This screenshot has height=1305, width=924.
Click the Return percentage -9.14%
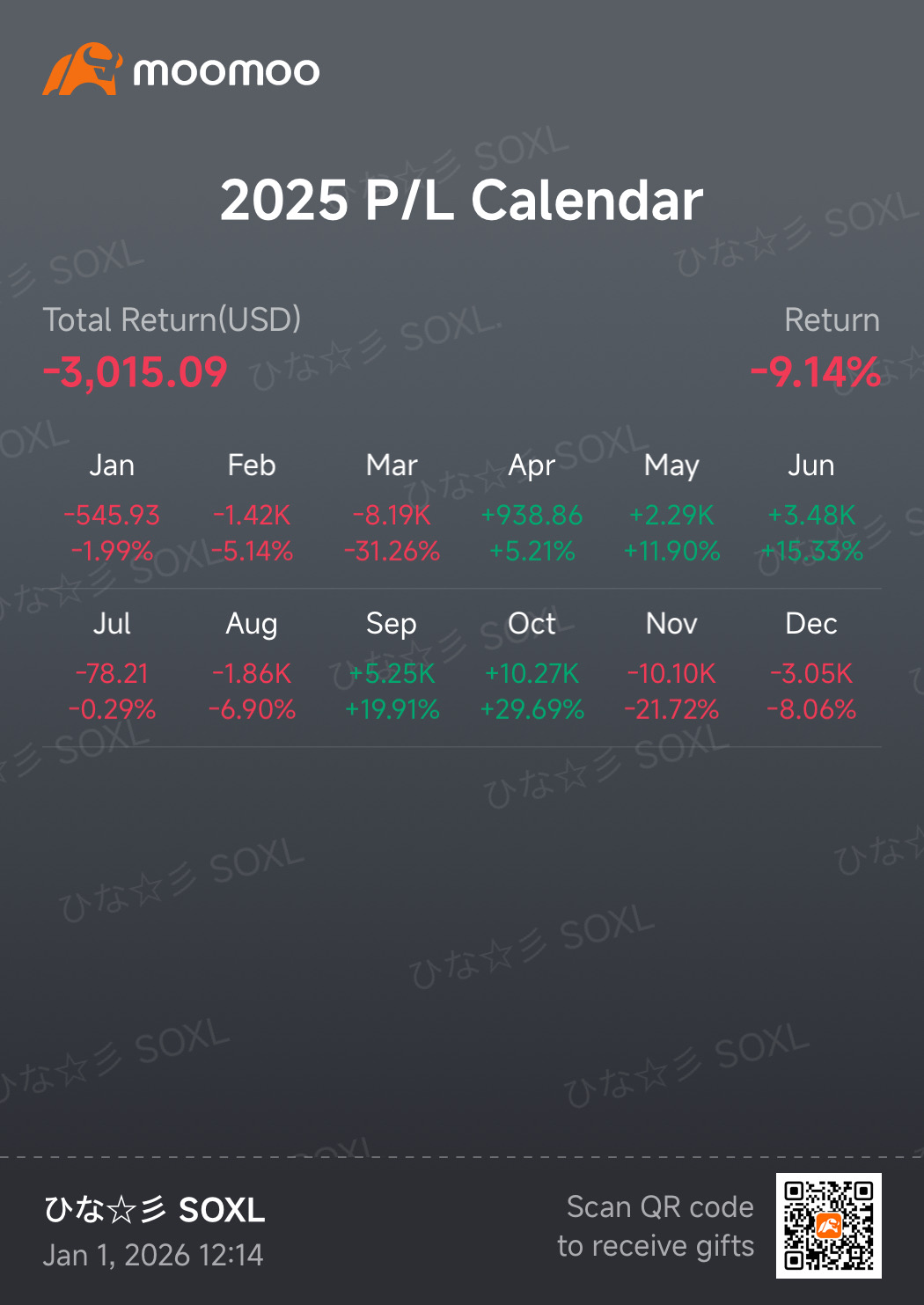[x=816, y=372]
